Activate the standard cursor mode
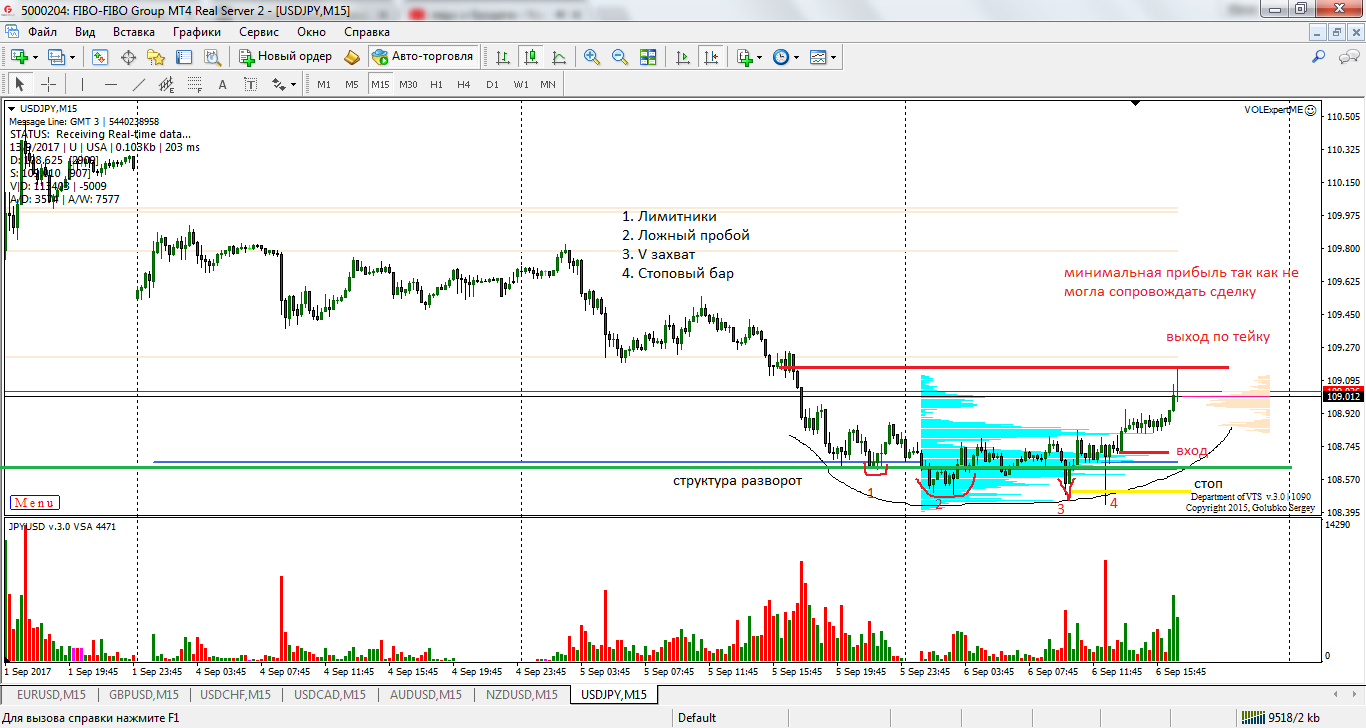This screenshot has width=1366, height=728. point(20,84)
